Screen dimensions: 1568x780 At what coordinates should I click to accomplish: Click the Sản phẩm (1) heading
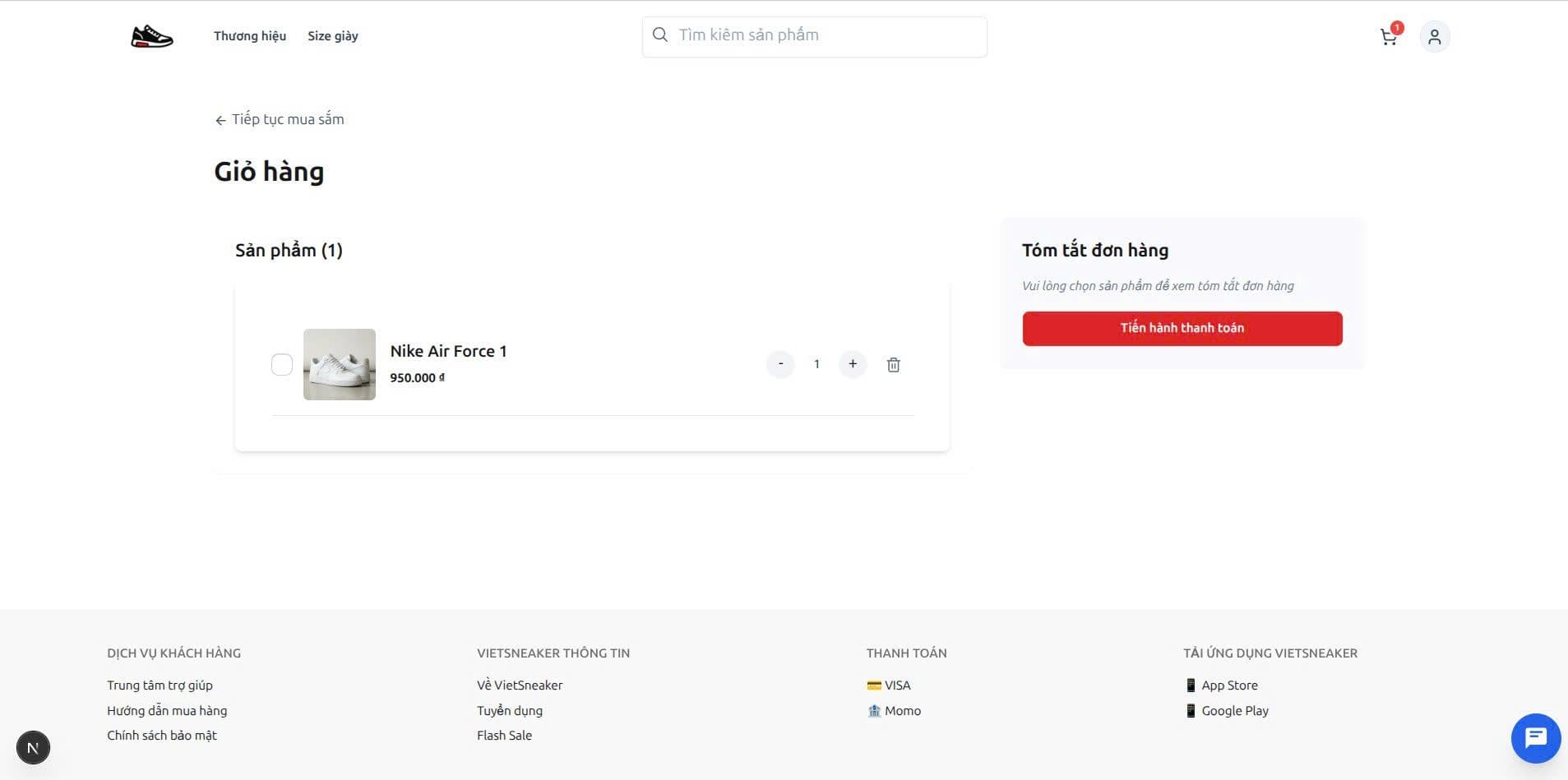click(289, 251)
